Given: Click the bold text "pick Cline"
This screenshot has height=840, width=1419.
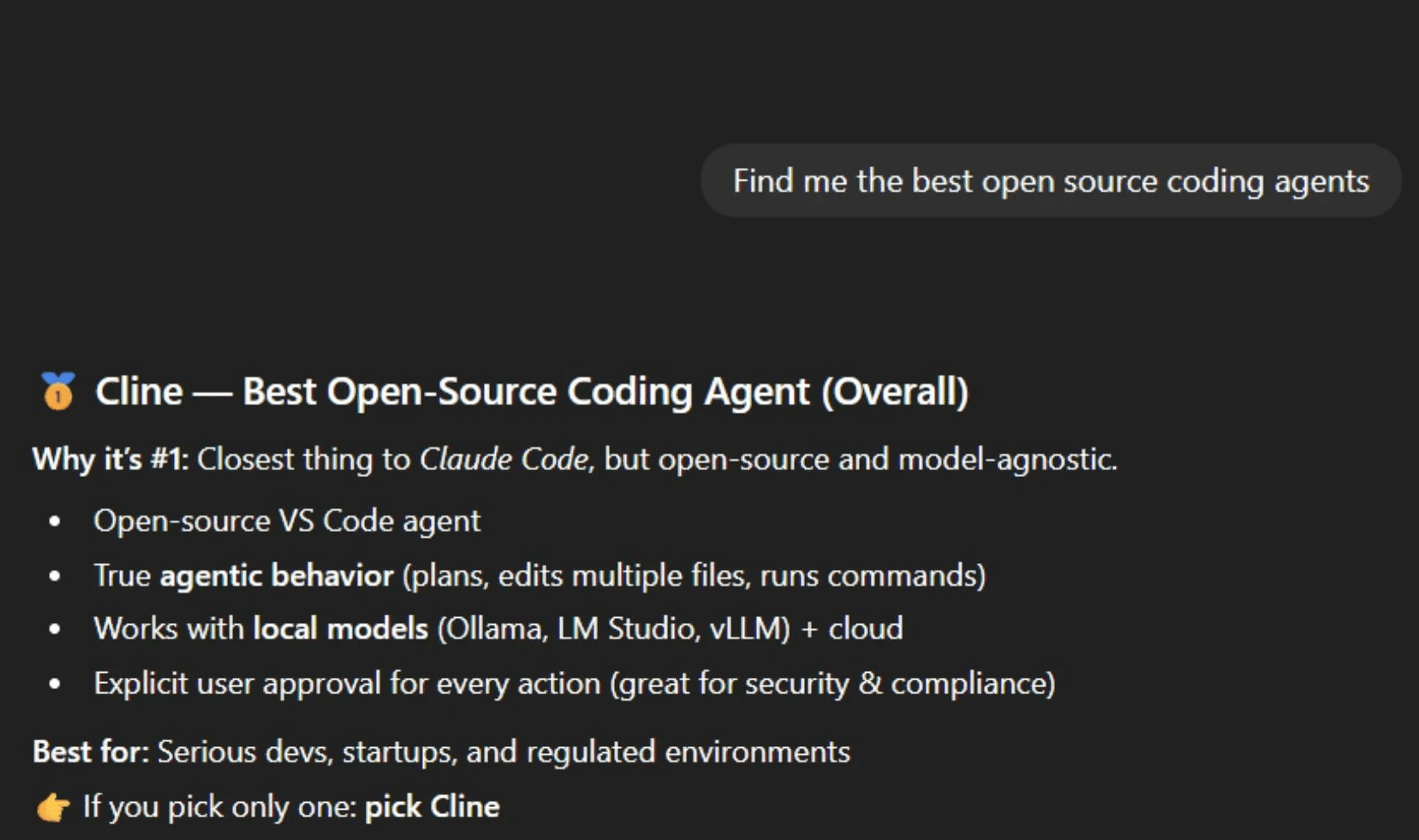Looking at the screenshot, I should click(432, 807).
